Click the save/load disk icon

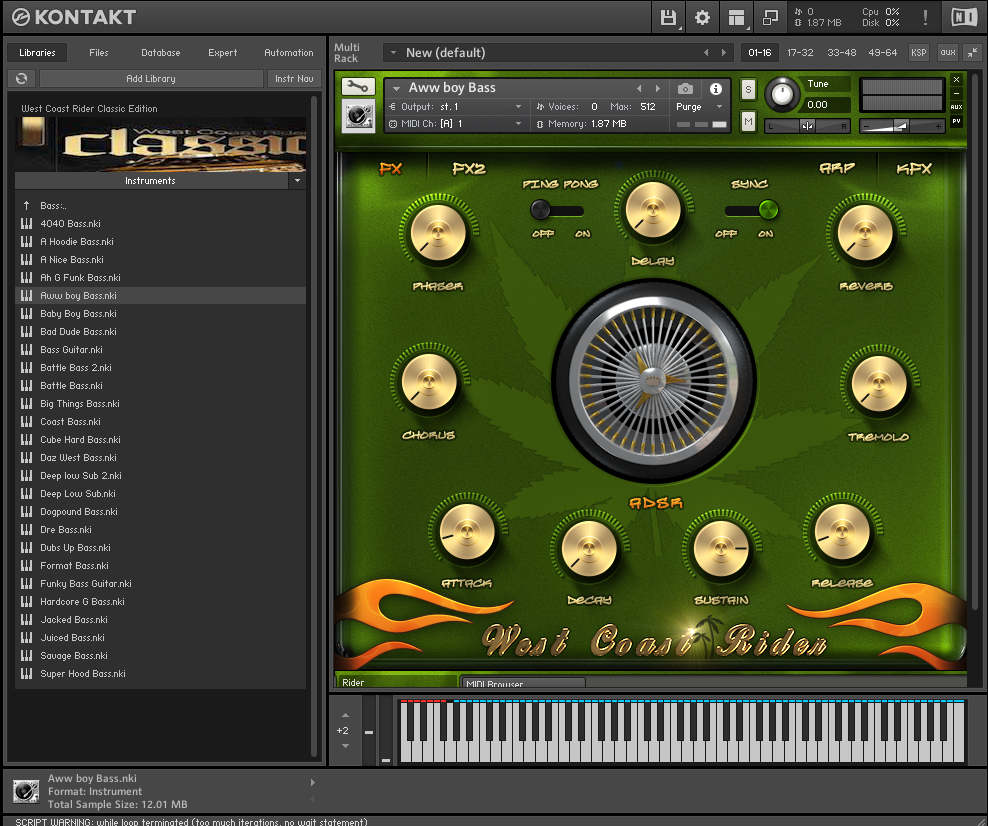[x=668, y=17]
